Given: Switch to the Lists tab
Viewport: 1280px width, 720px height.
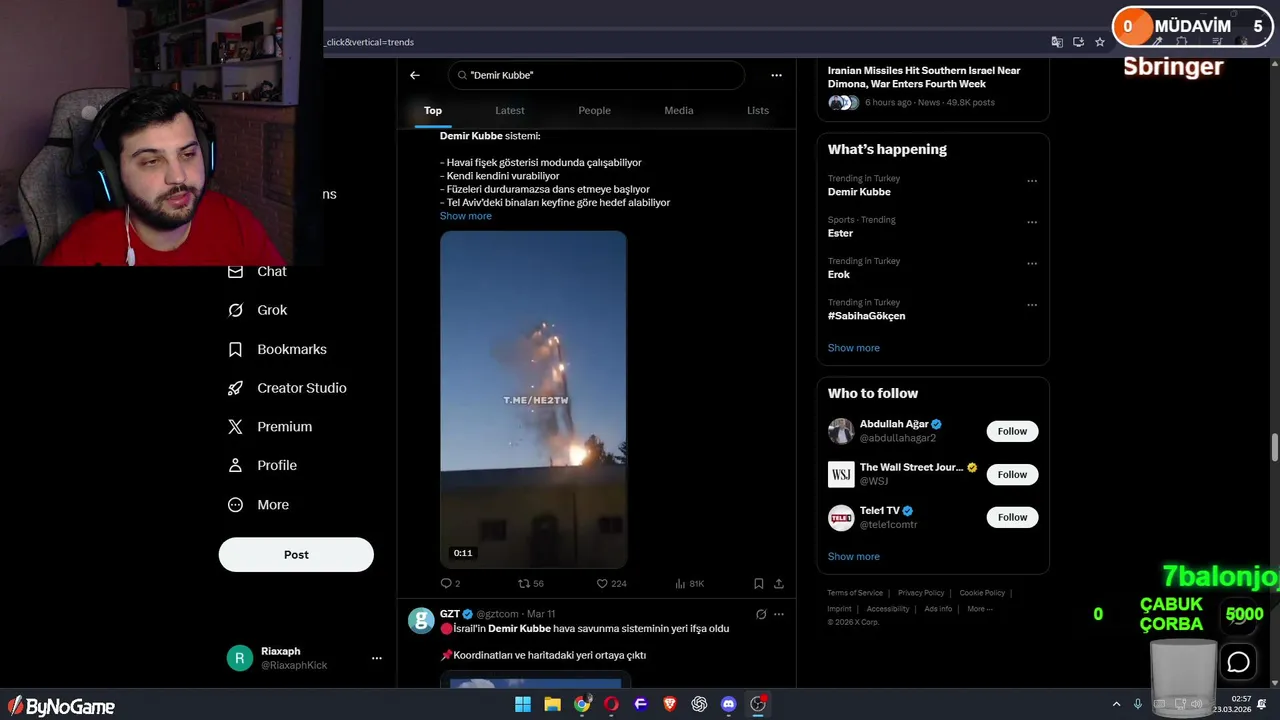Looking at the screenshot, I should pos(758,110).
